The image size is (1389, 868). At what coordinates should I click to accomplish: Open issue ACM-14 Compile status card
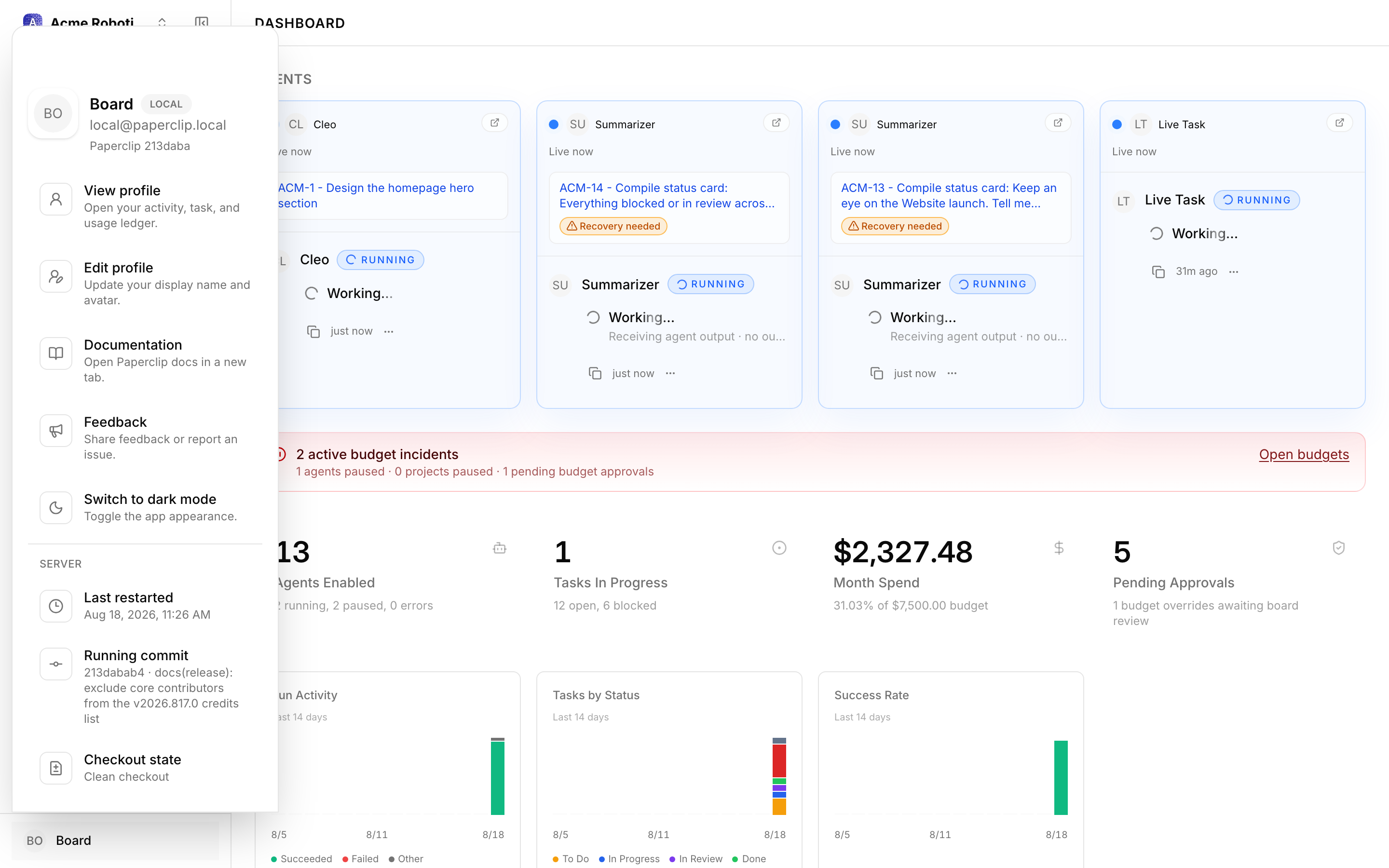[x=667, y=196]
